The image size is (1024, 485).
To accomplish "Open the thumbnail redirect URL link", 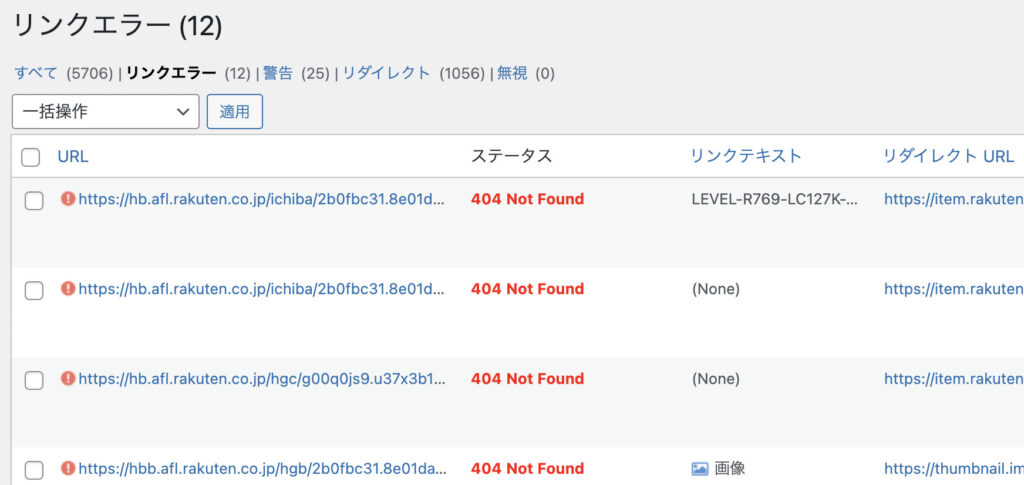I will coord(953,469).
